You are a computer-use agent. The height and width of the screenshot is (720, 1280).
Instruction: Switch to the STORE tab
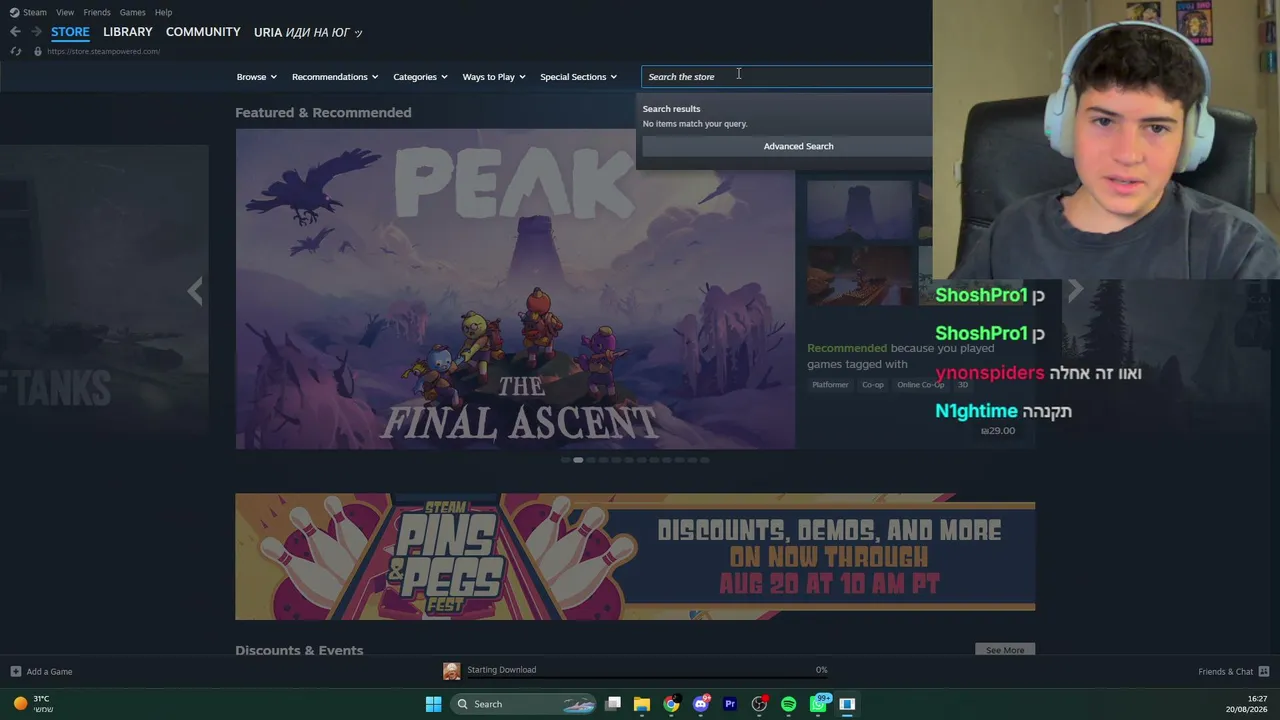[x=70, y=32]
